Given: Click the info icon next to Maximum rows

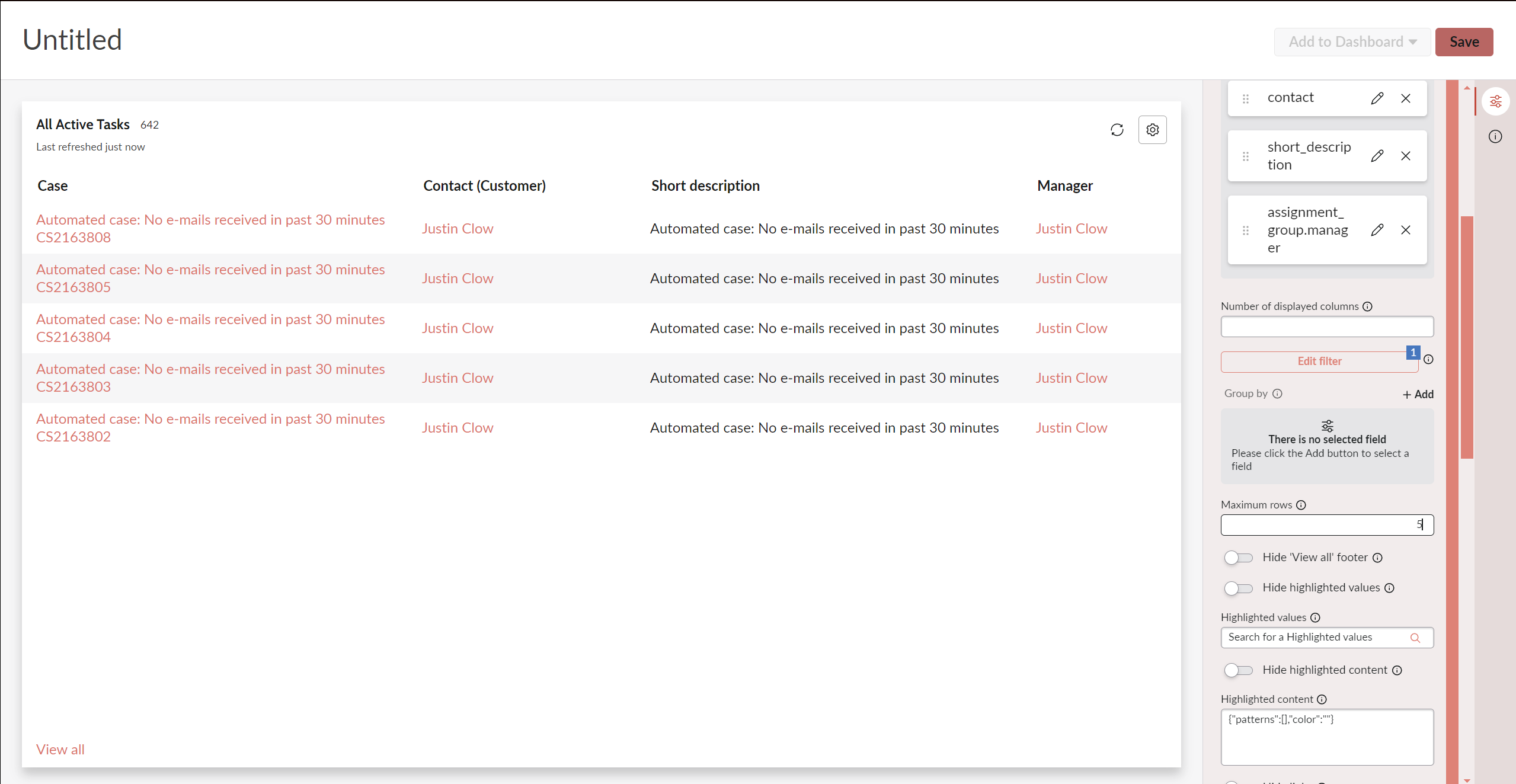Looking at the screenshot, I should coord(1301,505).
